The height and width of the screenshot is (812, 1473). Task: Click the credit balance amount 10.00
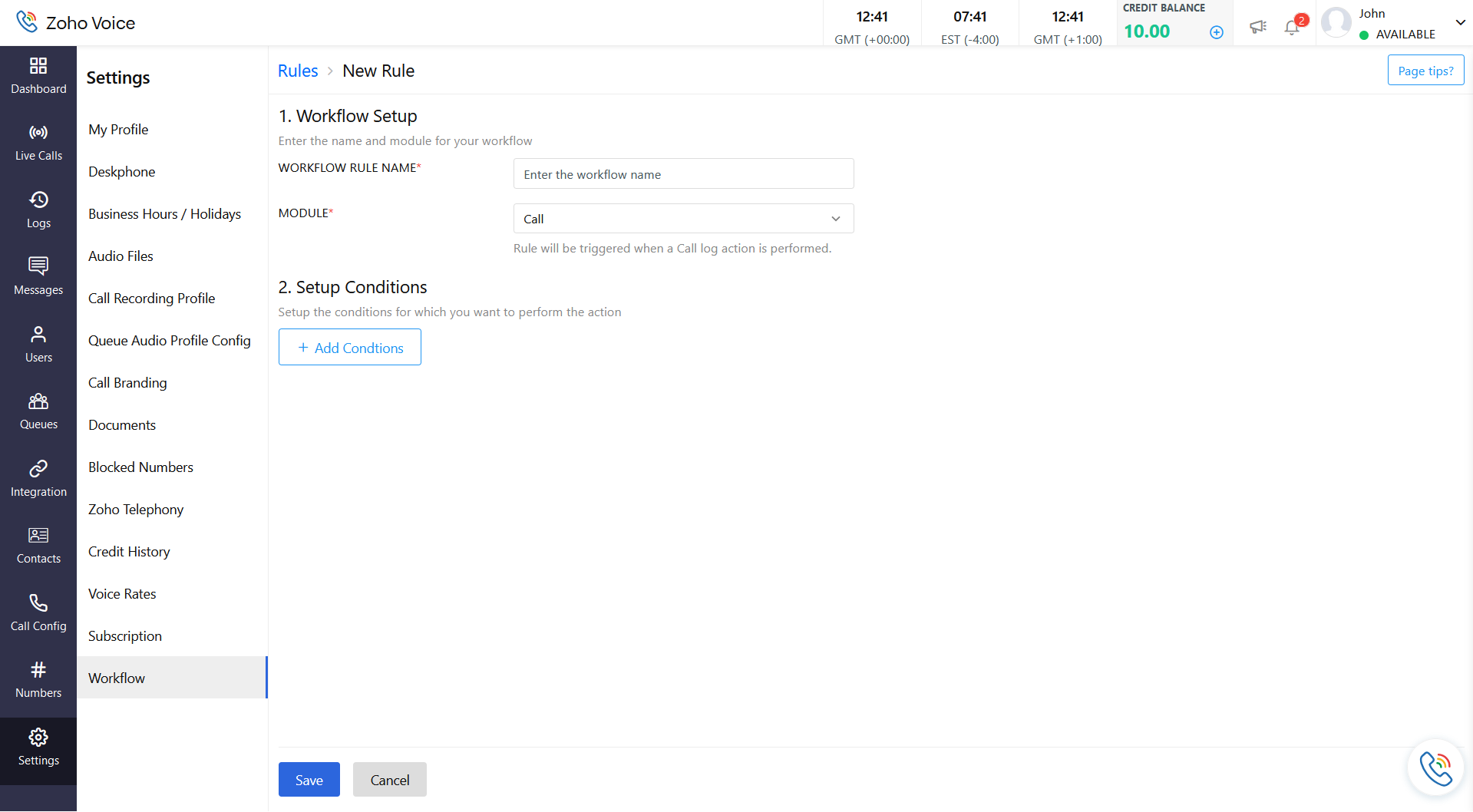[x=1147, y=31]
